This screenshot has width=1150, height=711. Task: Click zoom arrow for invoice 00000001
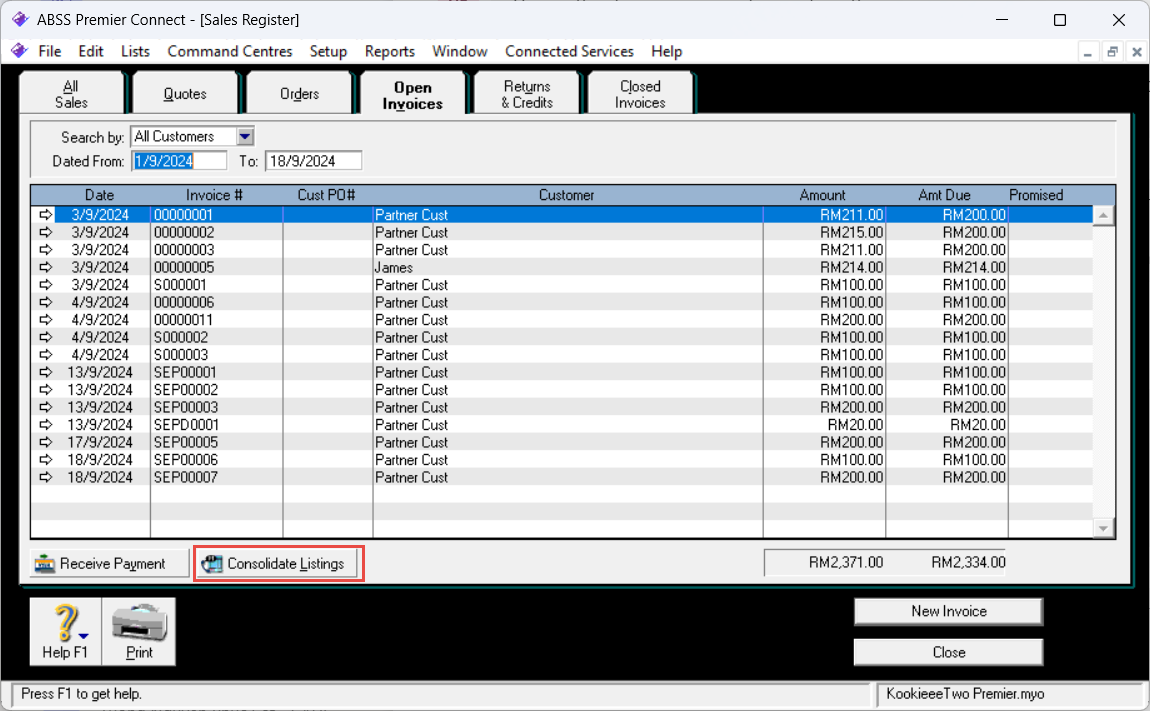46,215
